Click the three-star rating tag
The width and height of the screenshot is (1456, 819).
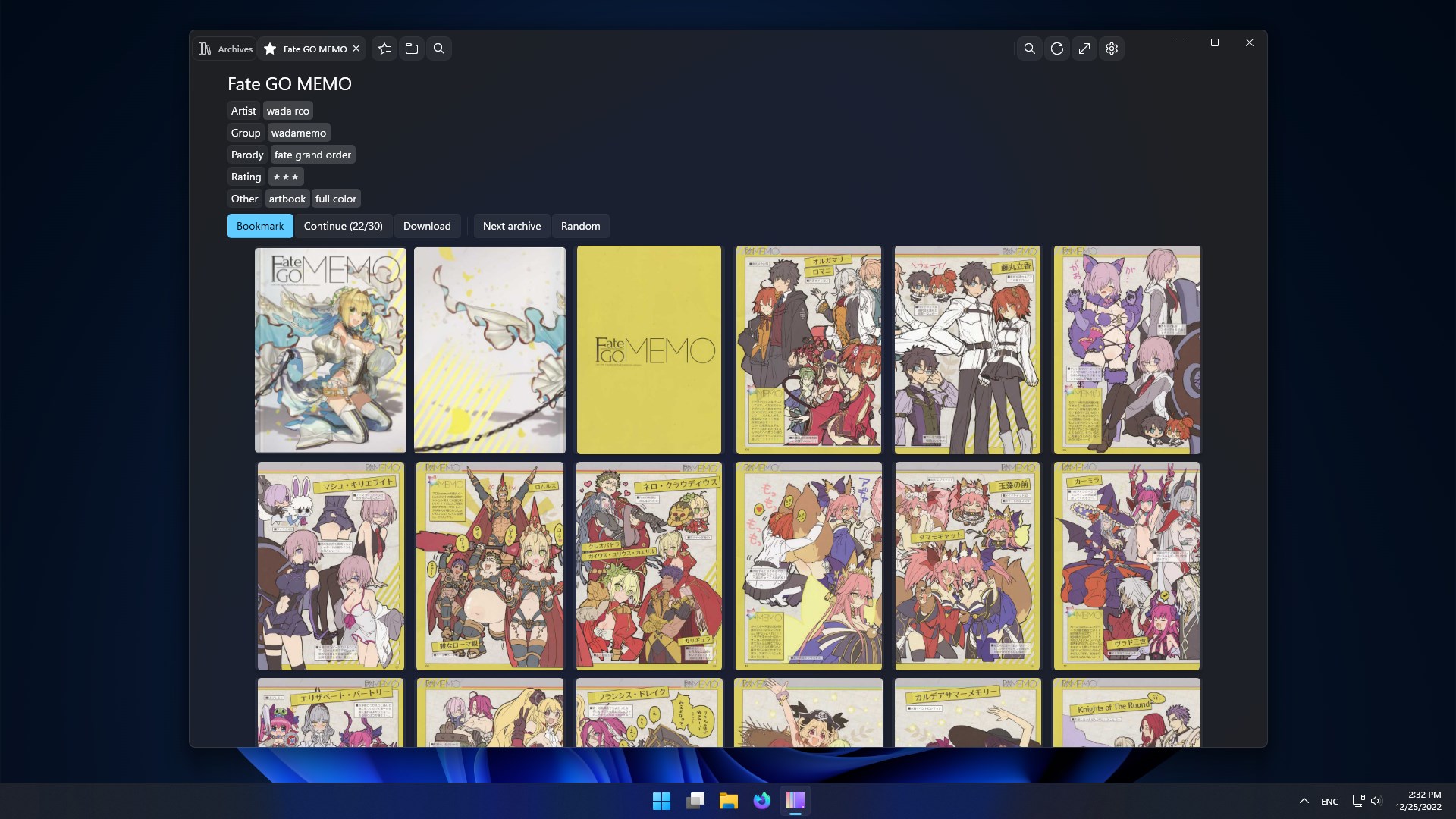286,177
